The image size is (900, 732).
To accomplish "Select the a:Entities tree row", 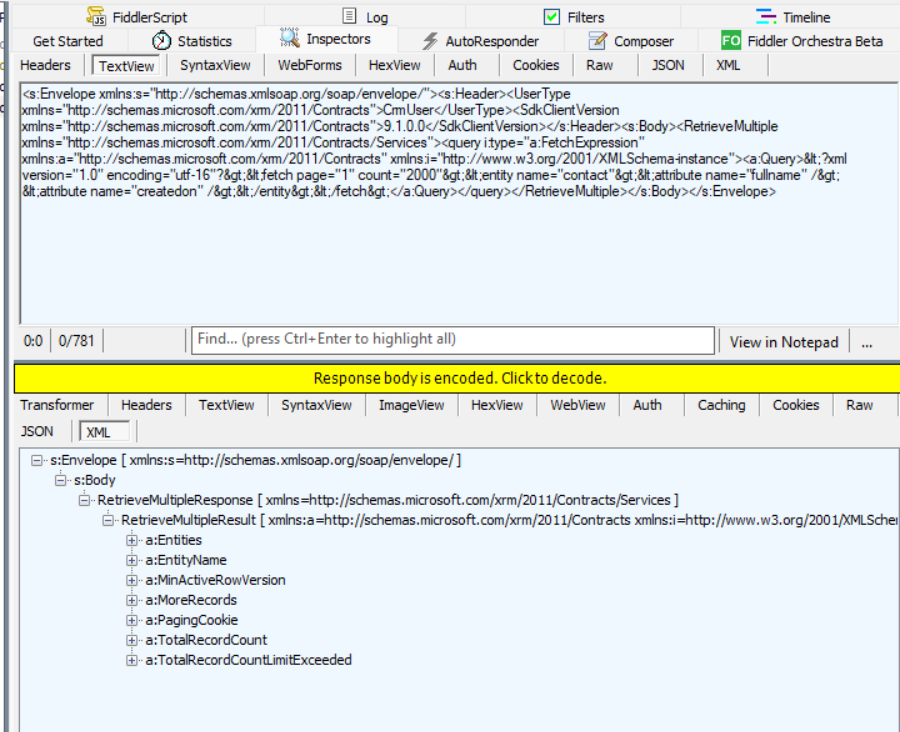I will 173,540.
